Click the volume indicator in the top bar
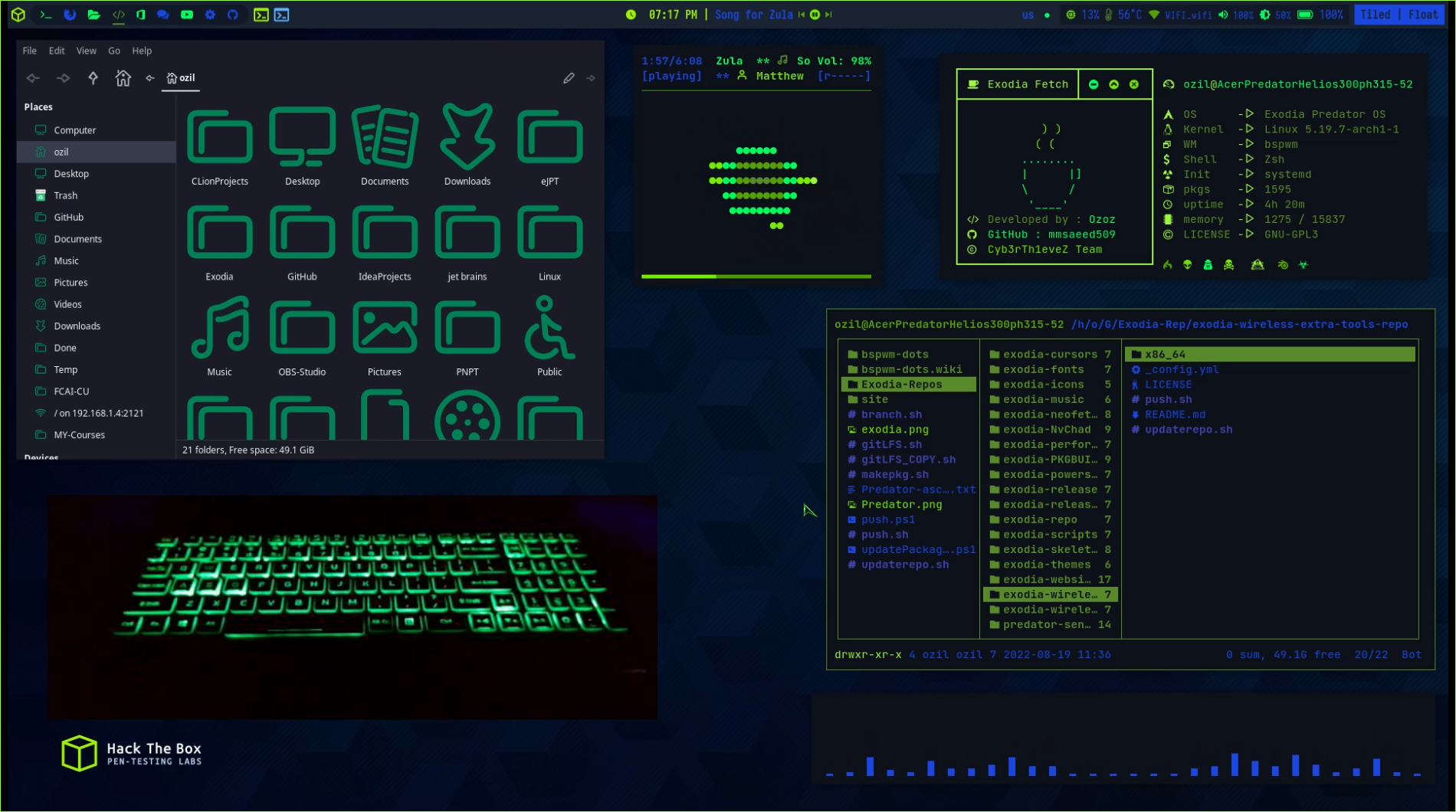 click(x=1236, y=15)
